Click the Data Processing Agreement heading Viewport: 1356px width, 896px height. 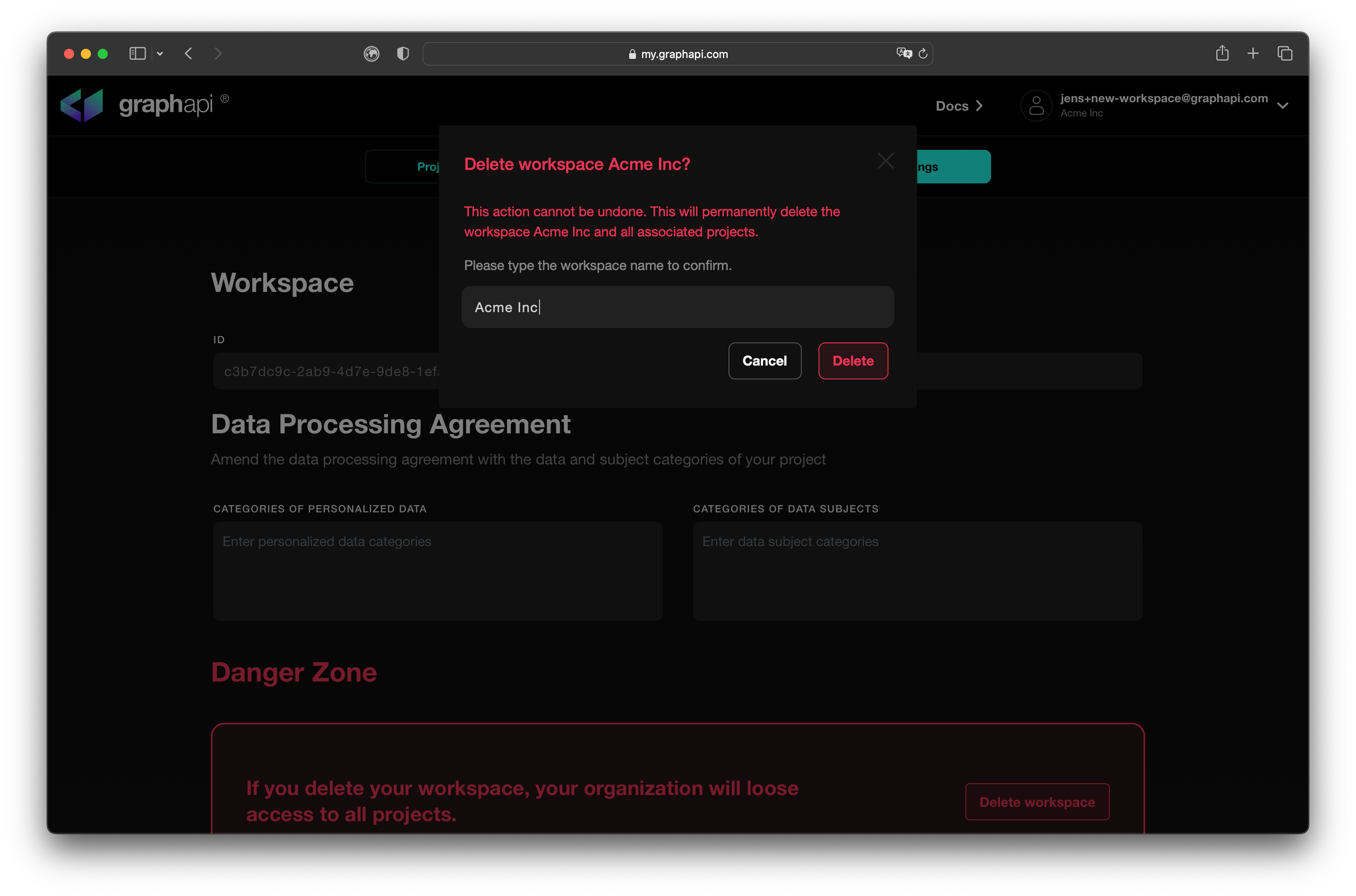[391, 424]
